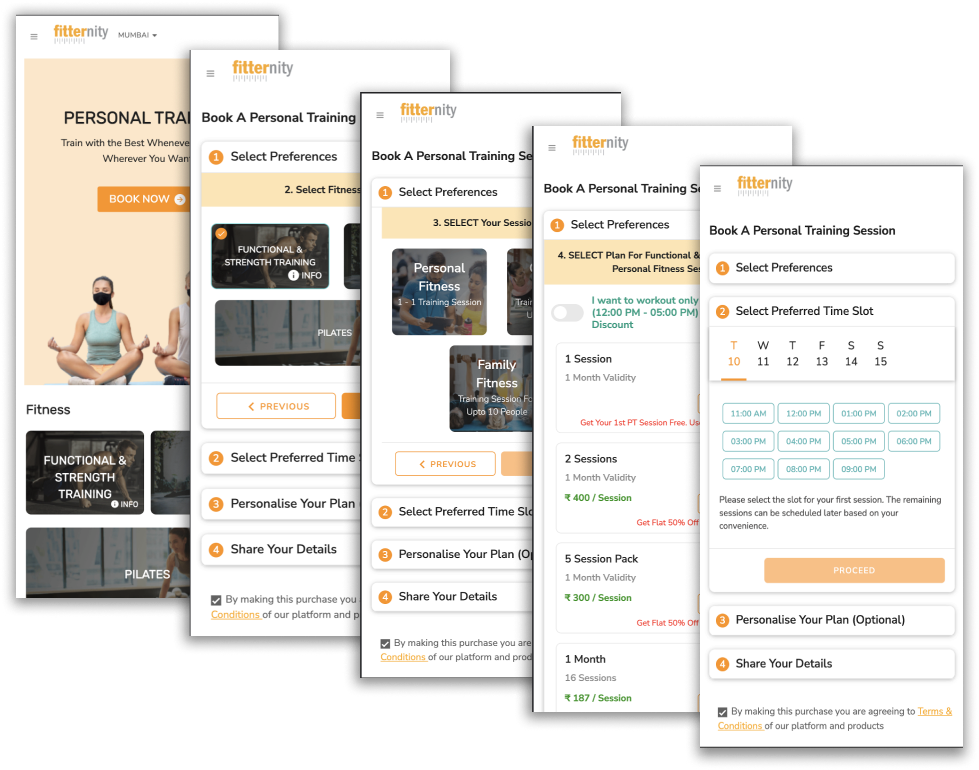Viewport: 979px width, 770px height.
Task: Click Fitternity logo on the home screen
Action: pyautogui.click(x=81, y=33)
